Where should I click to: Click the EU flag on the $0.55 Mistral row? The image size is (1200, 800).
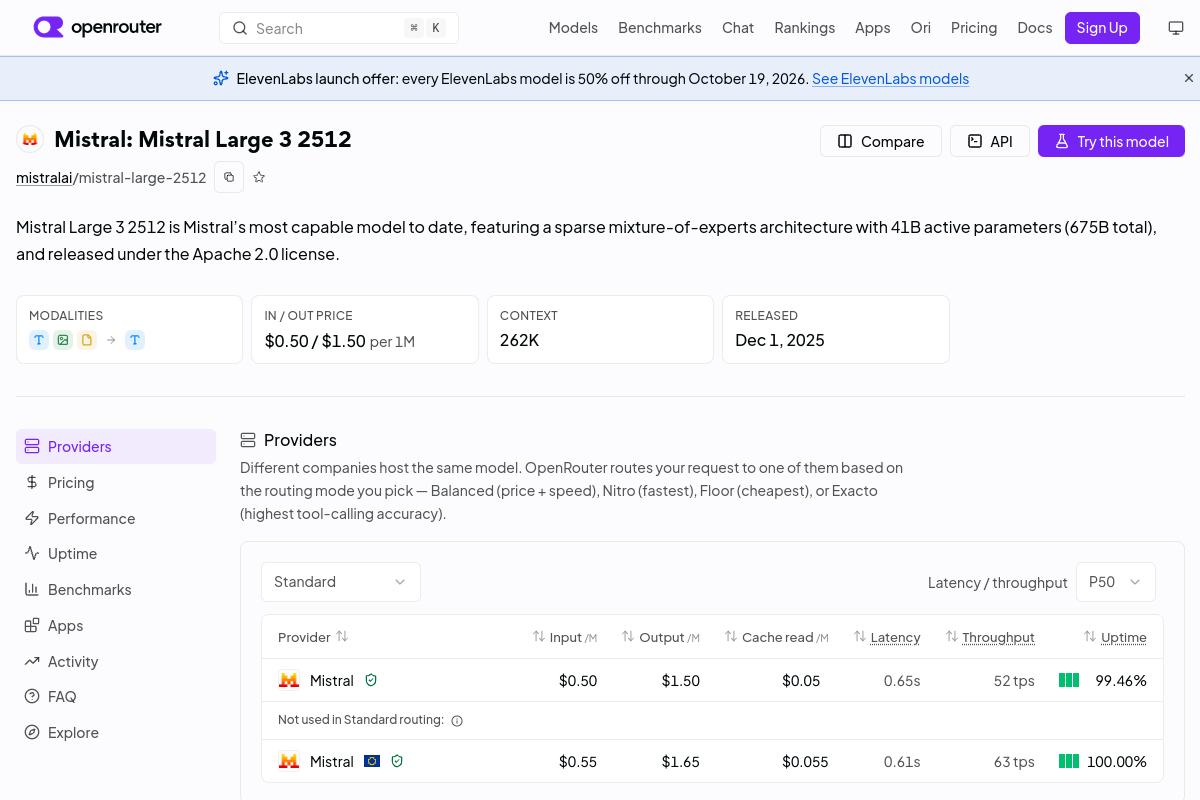click(372, 761)
